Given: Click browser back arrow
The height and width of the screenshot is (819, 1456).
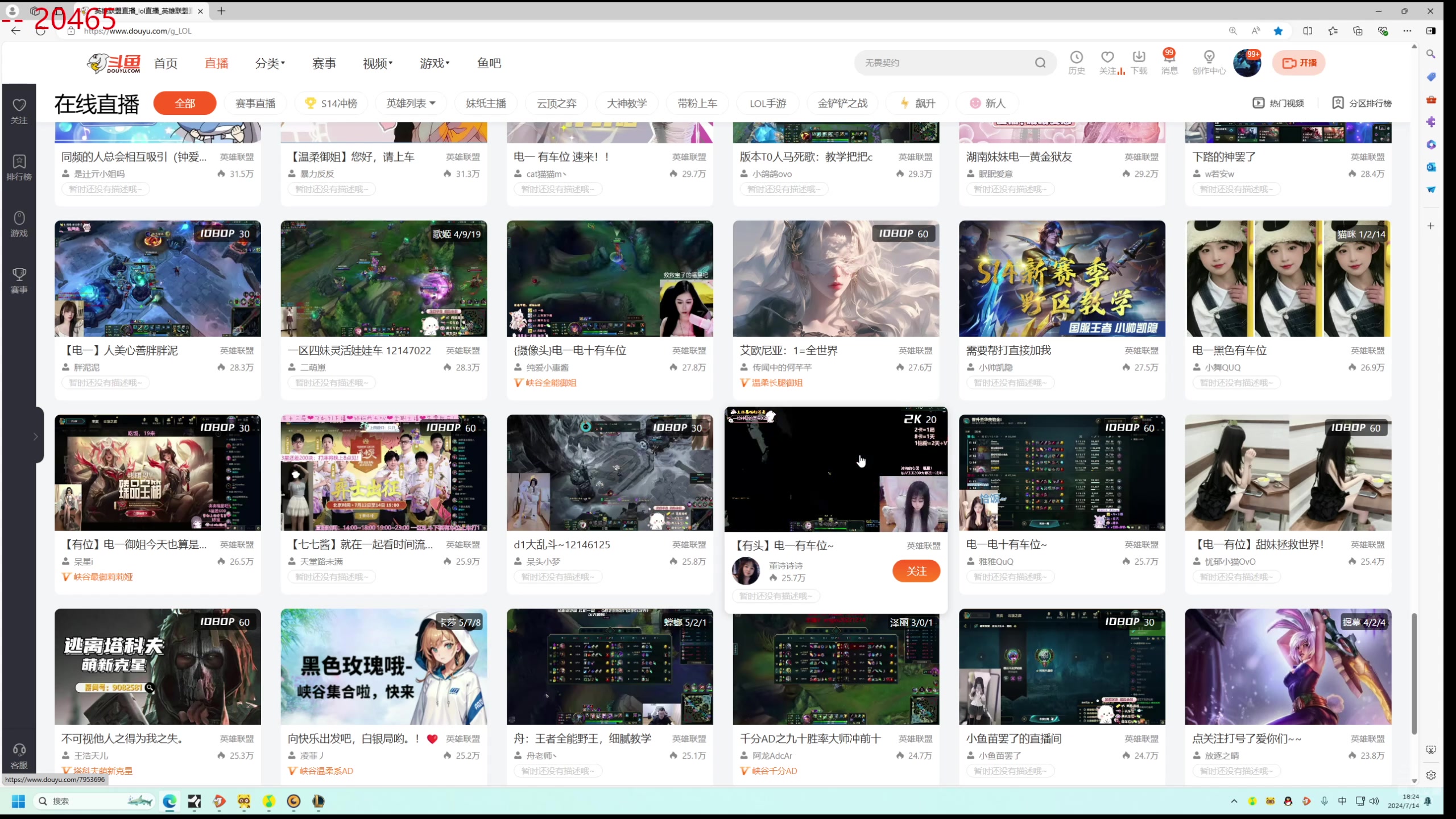Looking at the screenshot, I should click(16, 31).
